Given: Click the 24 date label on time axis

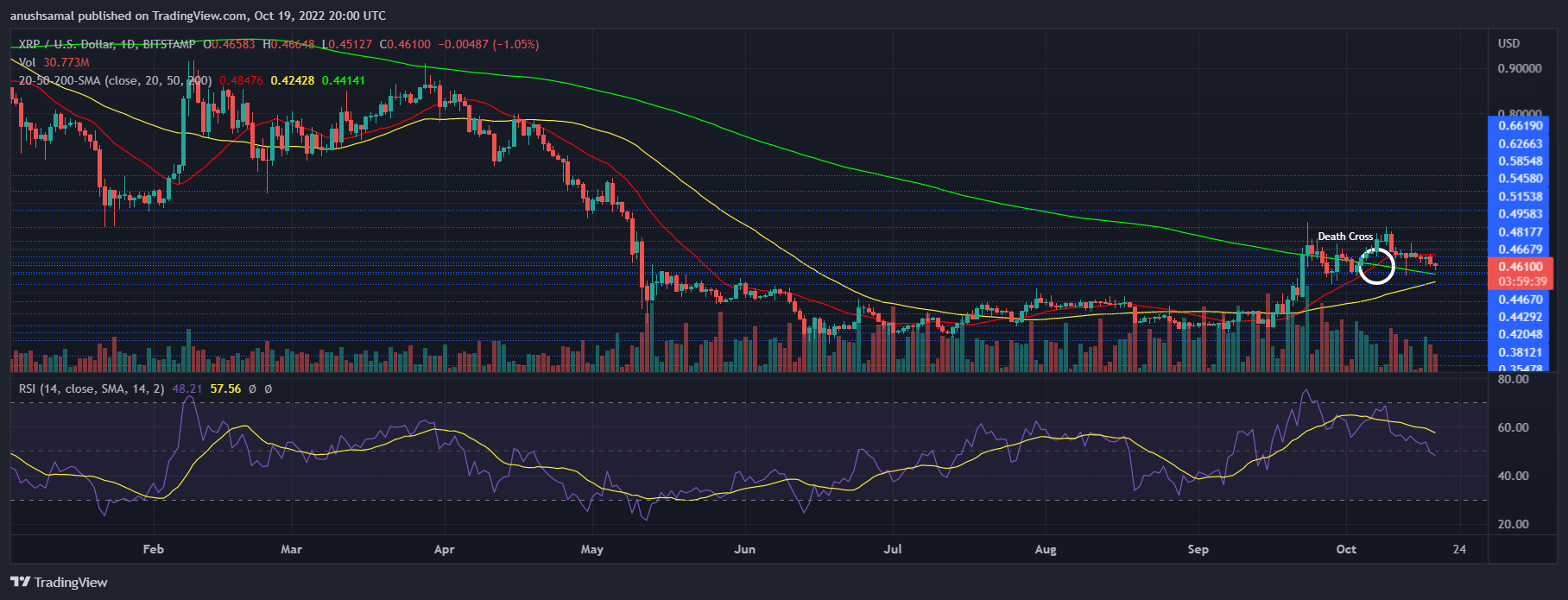Looking at the screenshot, I should (1459, 549).
